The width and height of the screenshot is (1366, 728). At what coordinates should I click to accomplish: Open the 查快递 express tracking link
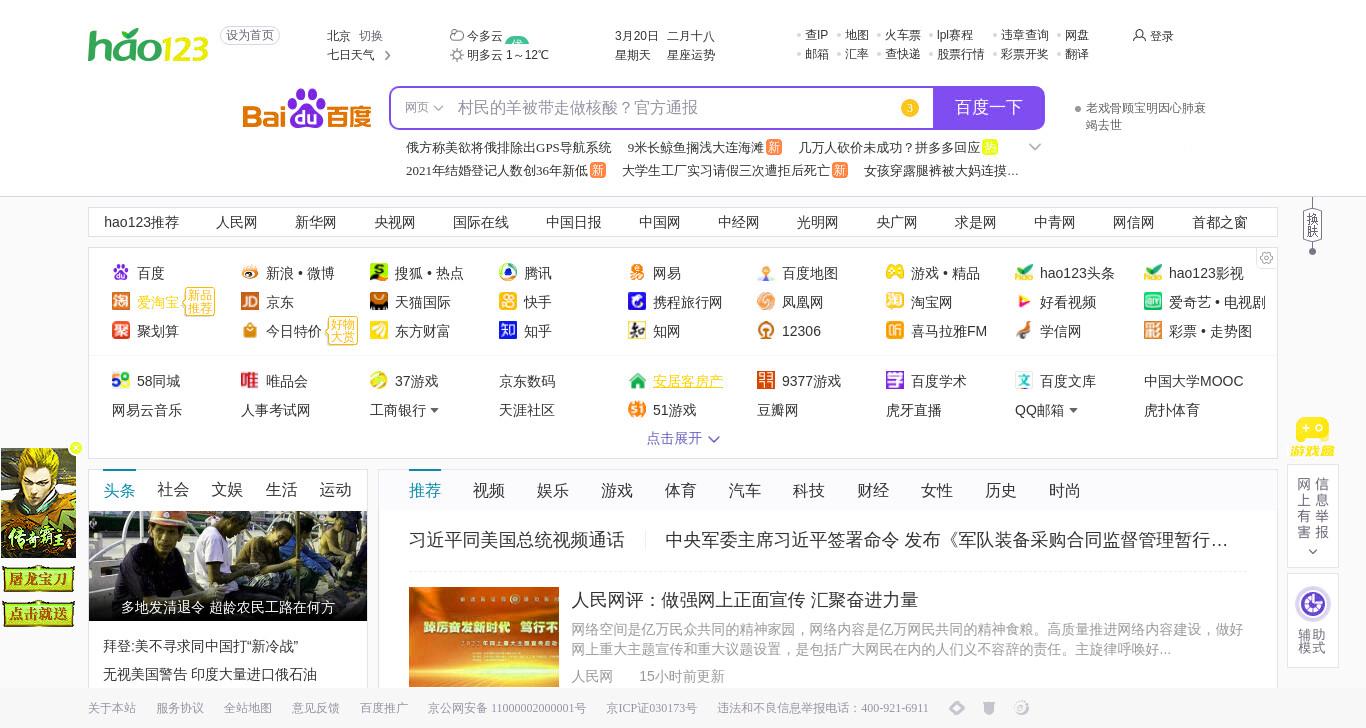[903, 54]
